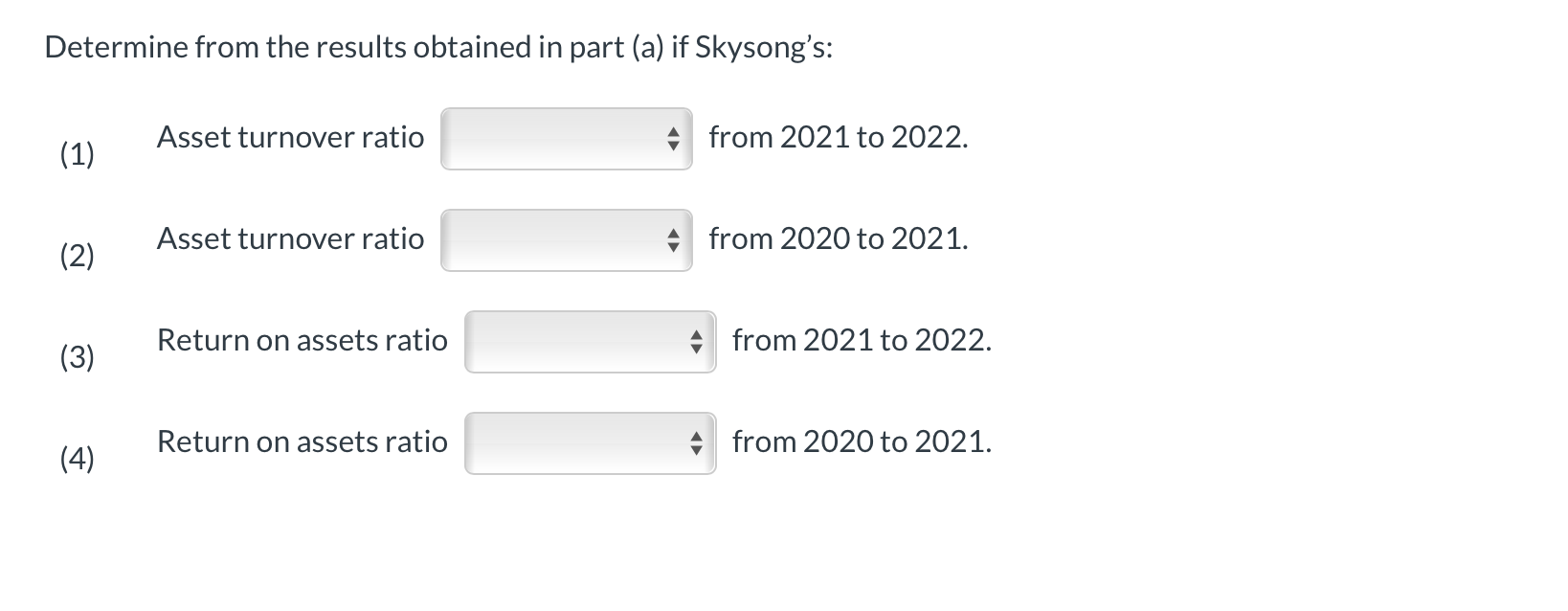
Task: Select the first Asset turnover ratio label
Action: point(290,138)
